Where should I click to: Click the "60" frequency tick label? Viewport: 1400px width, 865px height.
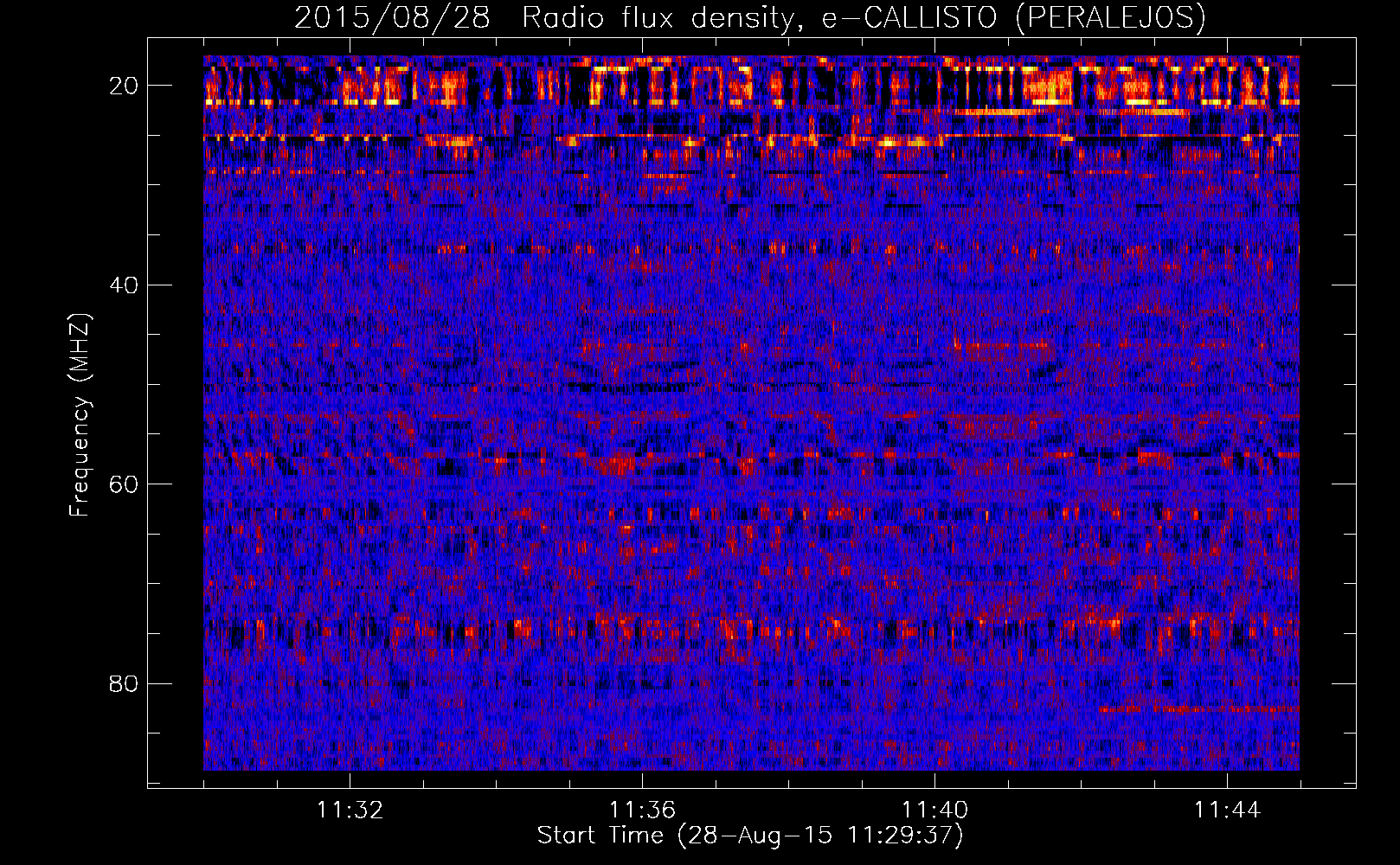(x=125, y=484)
